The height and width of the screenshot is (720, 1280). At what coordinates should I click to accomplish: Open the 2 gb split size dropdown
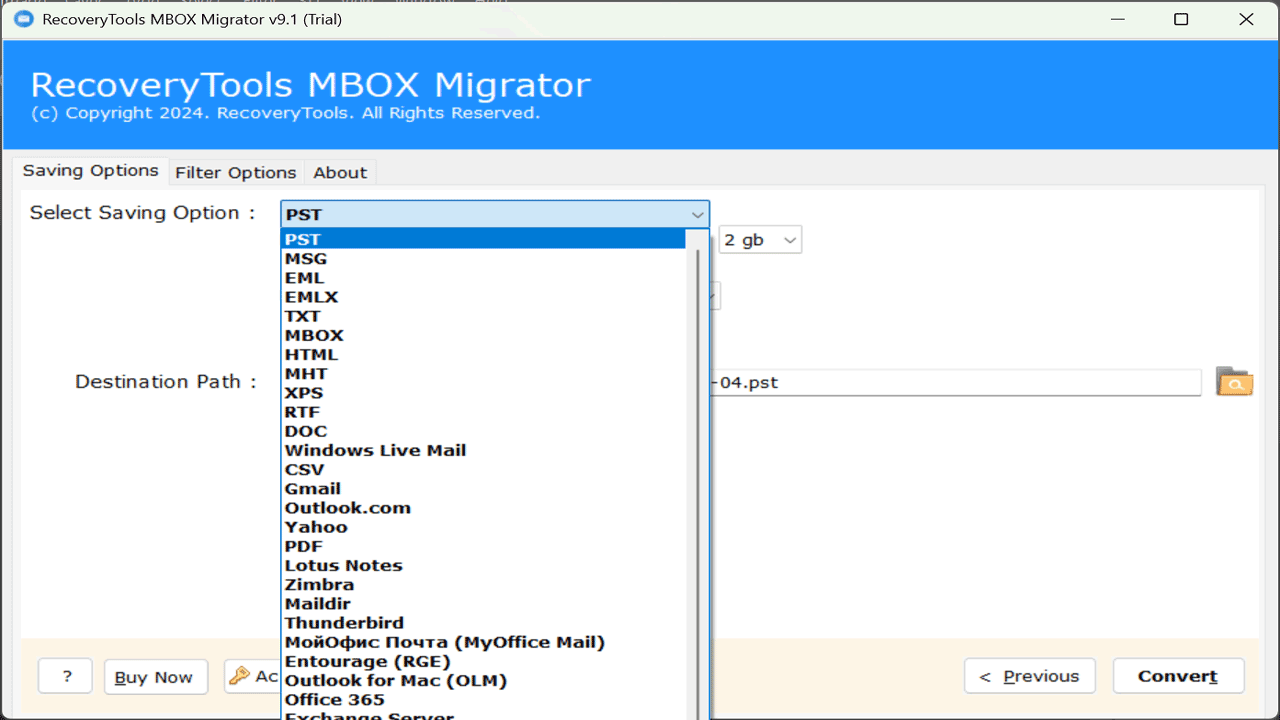click(x=760, y=240)
